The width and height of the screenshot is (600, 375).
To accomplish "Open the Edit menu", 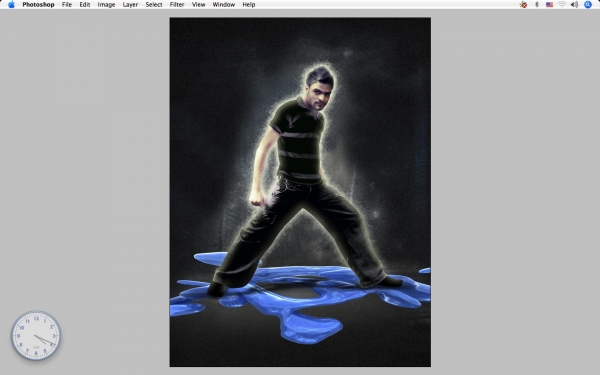I will [85, 5].
